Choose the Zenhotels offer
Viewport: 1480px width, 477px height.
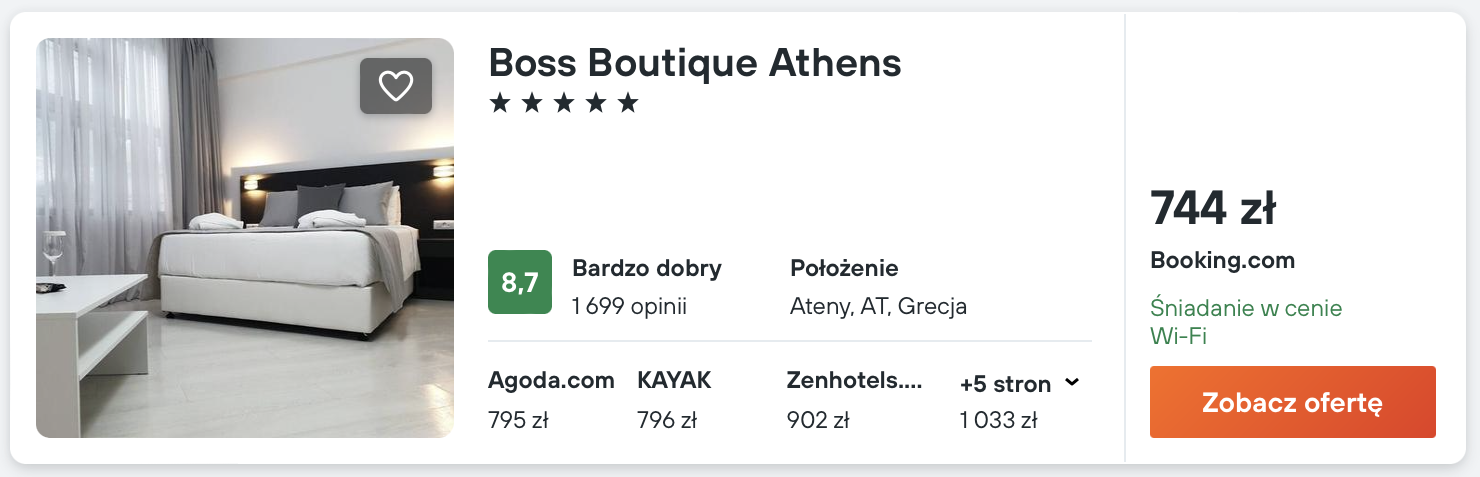tap(854, 380)
